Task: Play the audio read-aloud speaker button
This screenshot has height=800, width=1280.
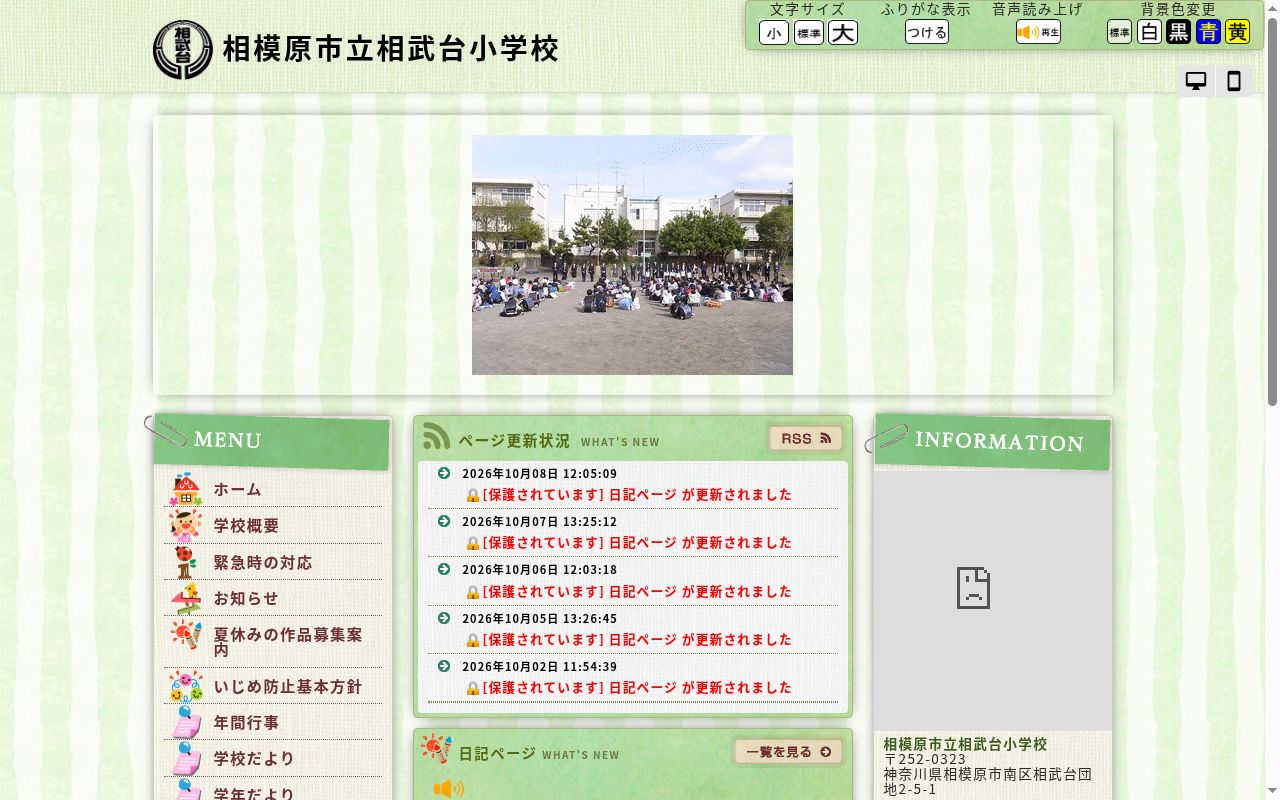Action: [x=1038, y=32]
